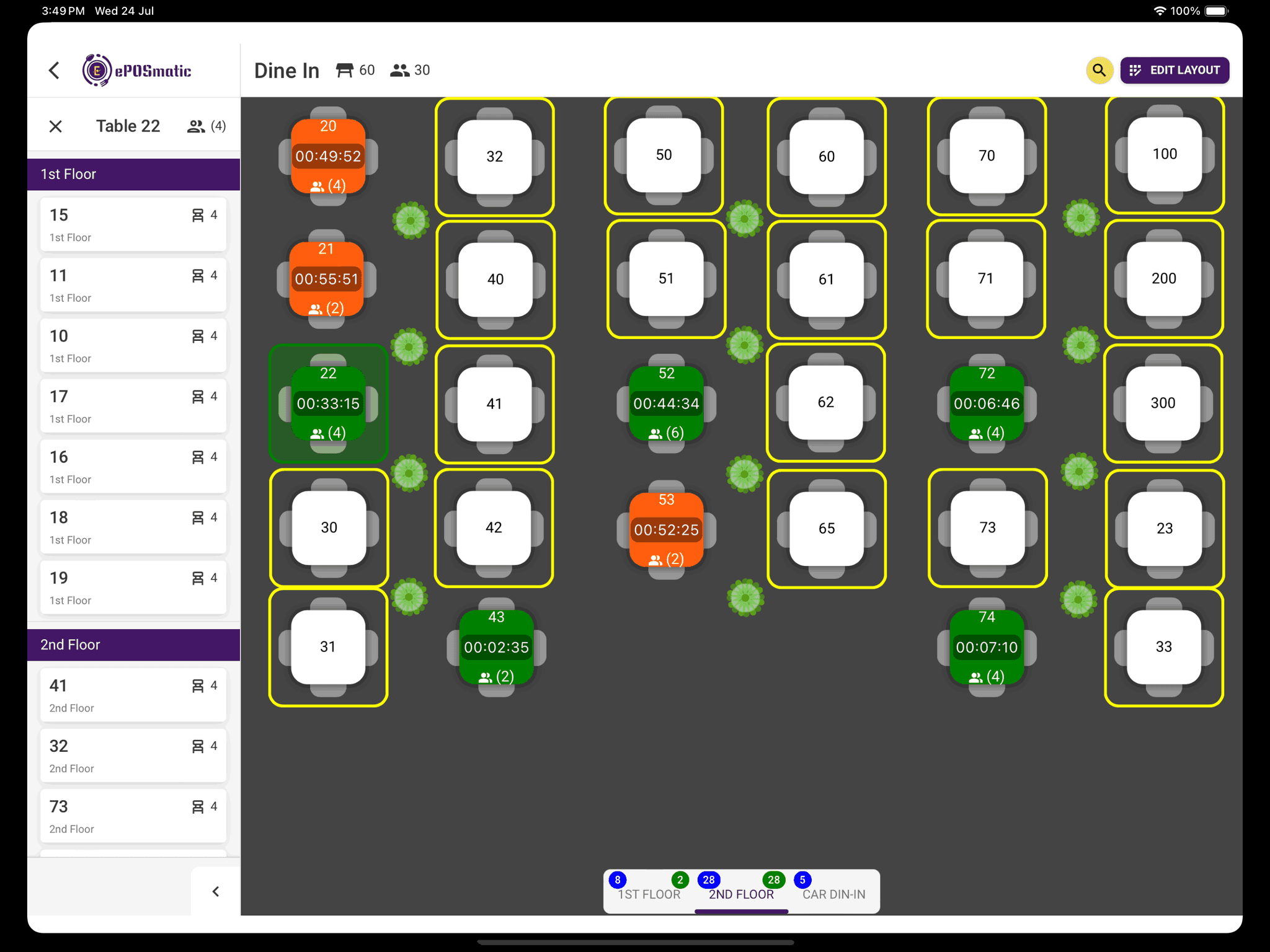This screenshot has height=952, width=1270.
Task: Collapse the sidebar with bottom chevron
Action: click(215, 891)
